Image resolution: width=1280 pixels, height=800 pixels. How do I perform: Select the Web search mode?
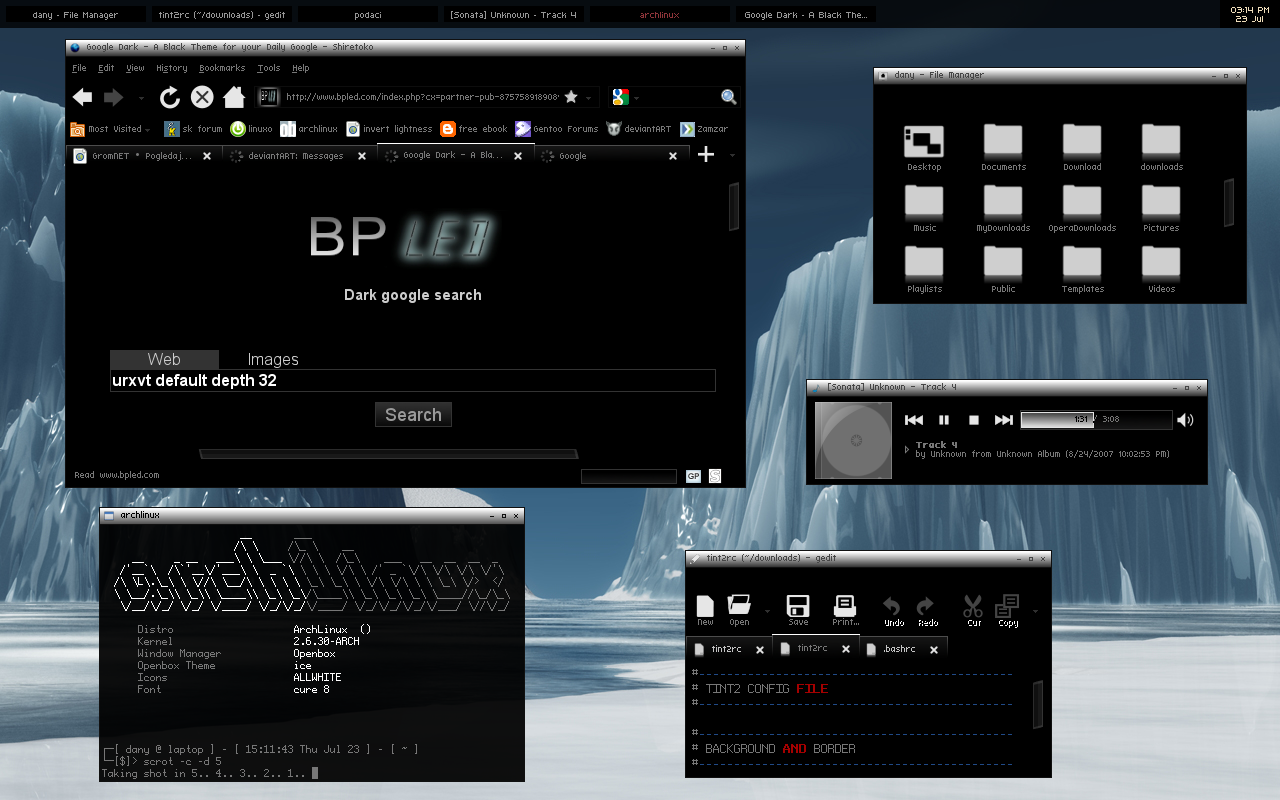pyautogui.click(x=164, y=359)
